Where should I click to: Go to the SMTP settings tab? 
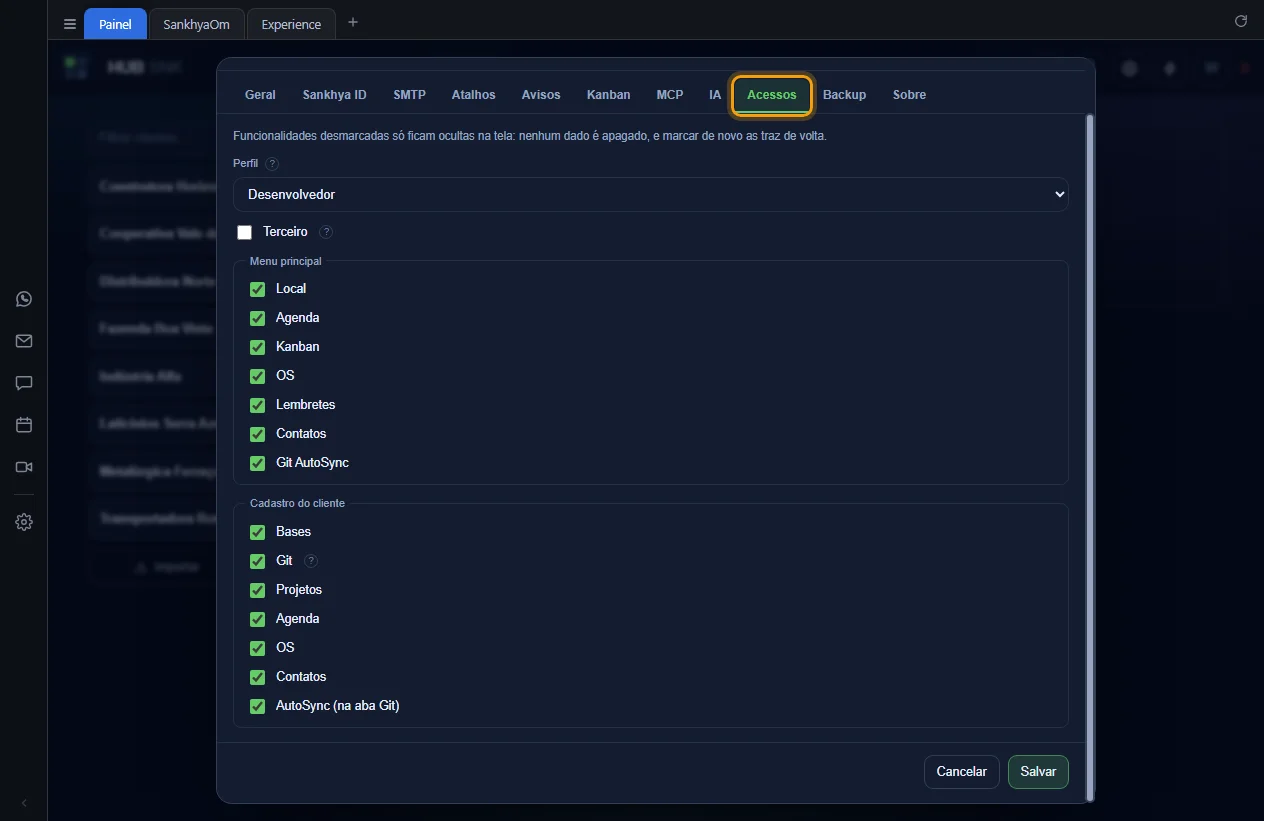point(410,95)
